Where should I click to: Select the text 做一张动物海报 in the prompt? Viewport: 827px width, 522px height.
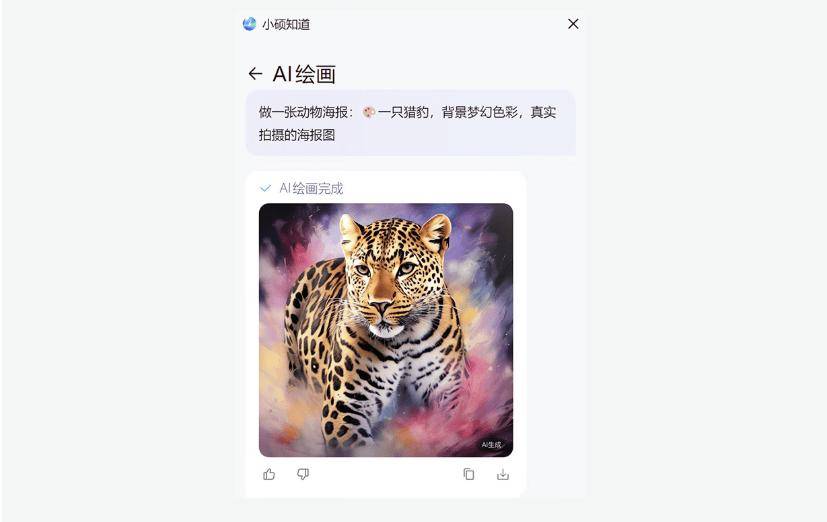(303, 112)
